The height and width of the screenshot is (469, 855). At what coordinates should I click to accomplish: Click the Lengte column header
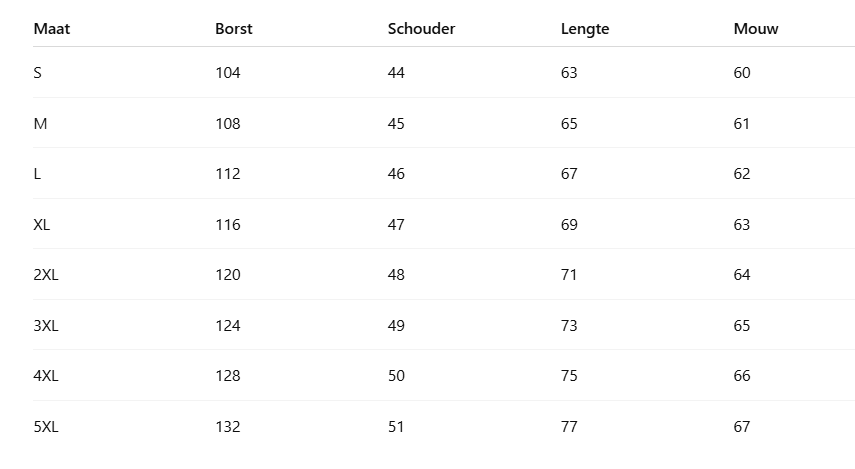point(585,29)
